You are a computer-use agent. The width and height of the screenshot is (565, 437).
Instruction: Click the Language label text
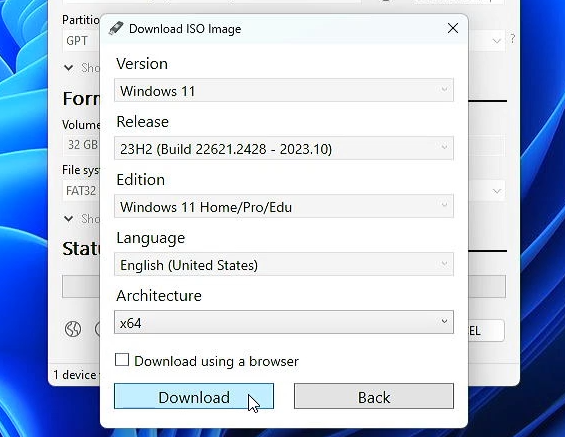tap(151, 238)
